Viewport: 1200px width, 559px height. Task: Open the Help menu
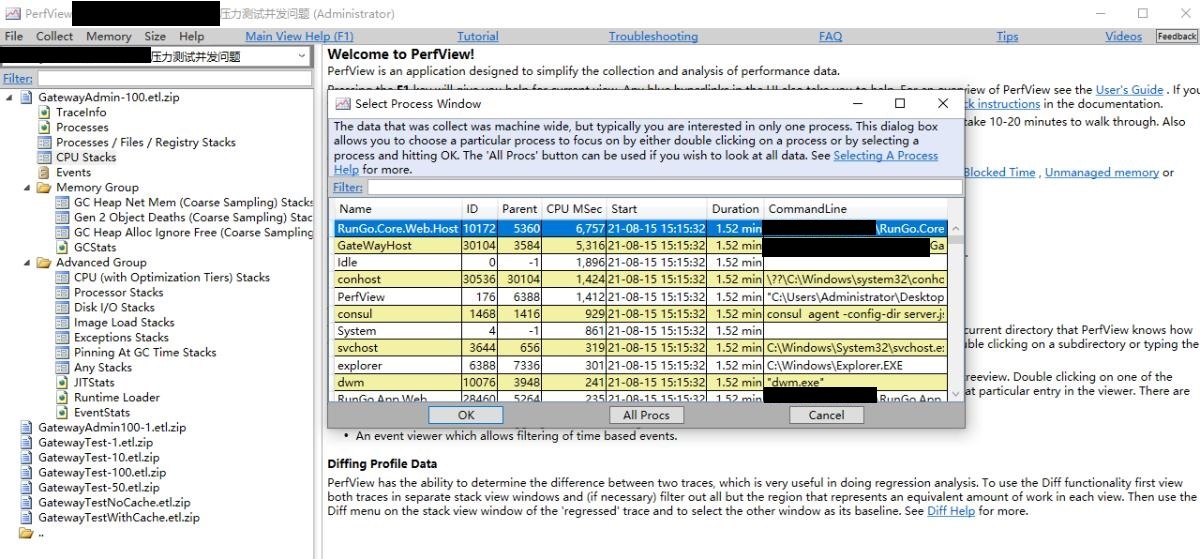191,36
